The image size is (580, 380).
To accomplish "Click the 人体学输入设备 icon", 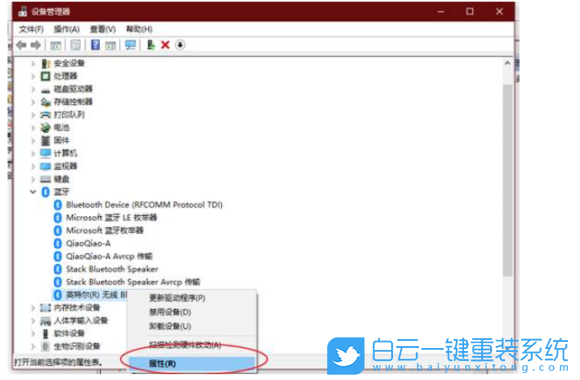I will (45, 321).
